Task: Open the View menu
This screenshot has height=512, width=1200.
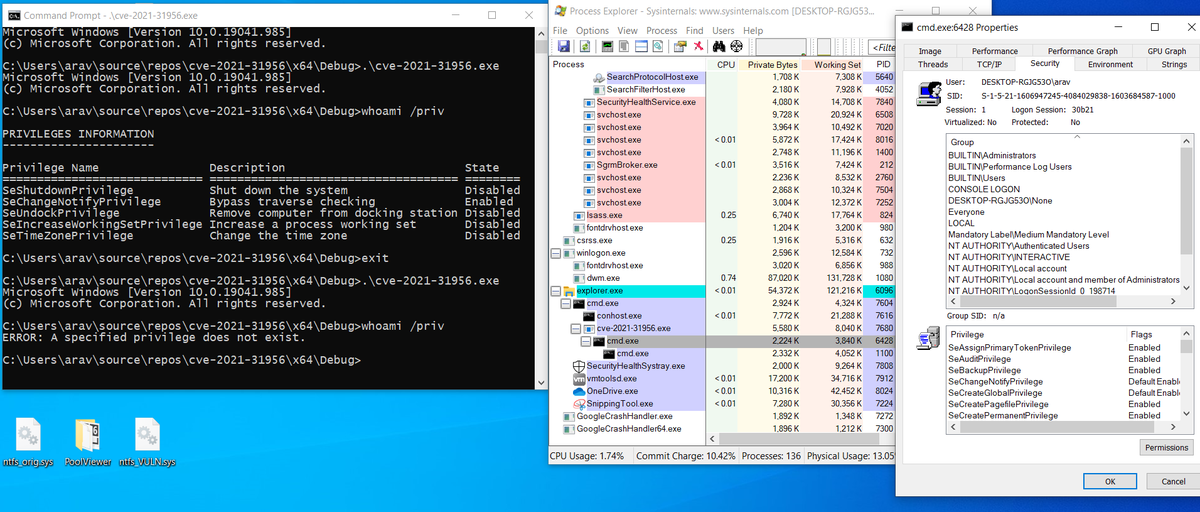Action: coord(627,31)
